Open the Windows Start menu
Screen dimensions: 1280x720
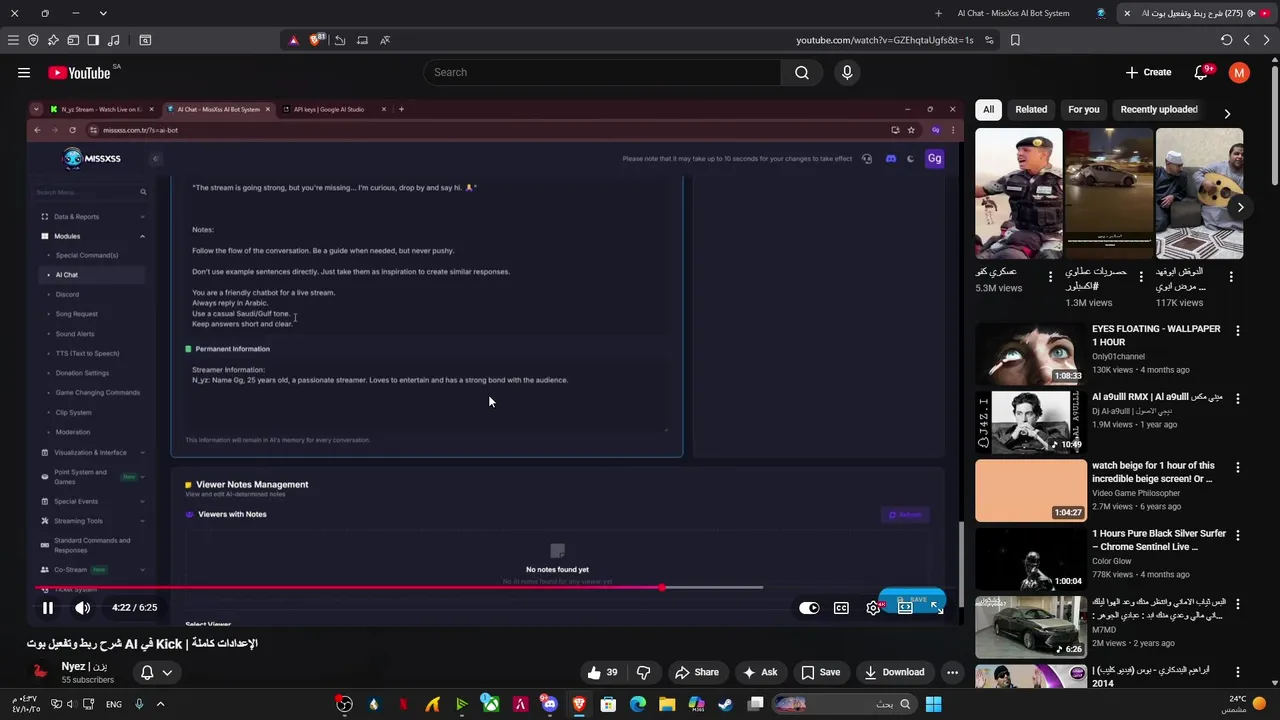click(x=933, y=704)
